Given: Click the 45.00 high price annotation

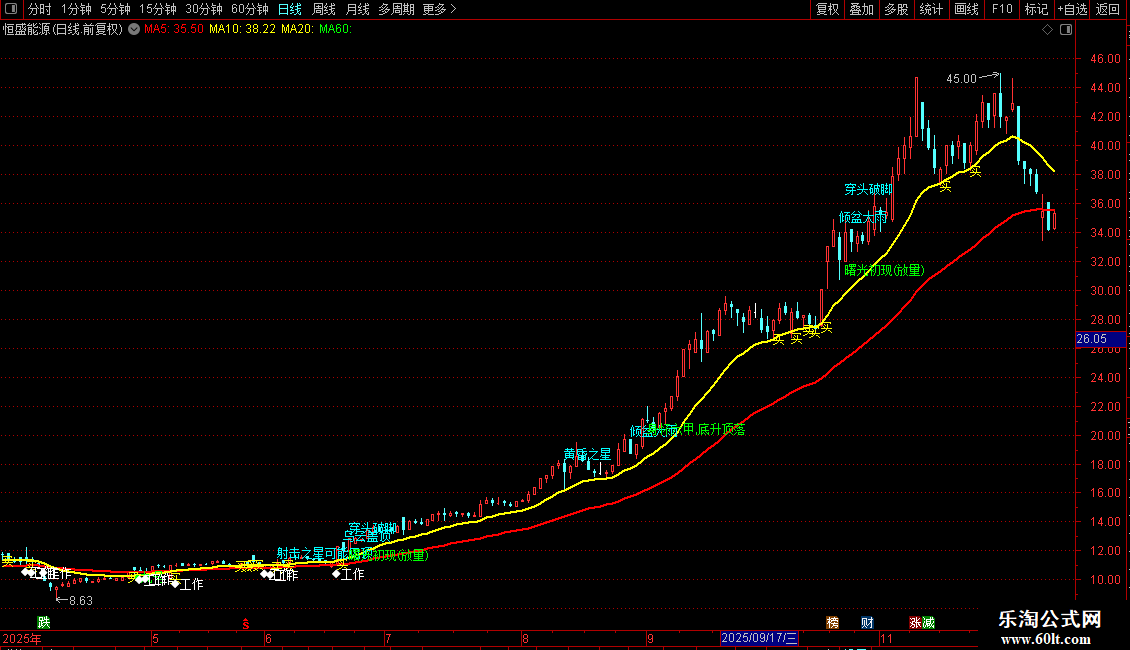Looking at the screenshot, I should click(961, 79).
